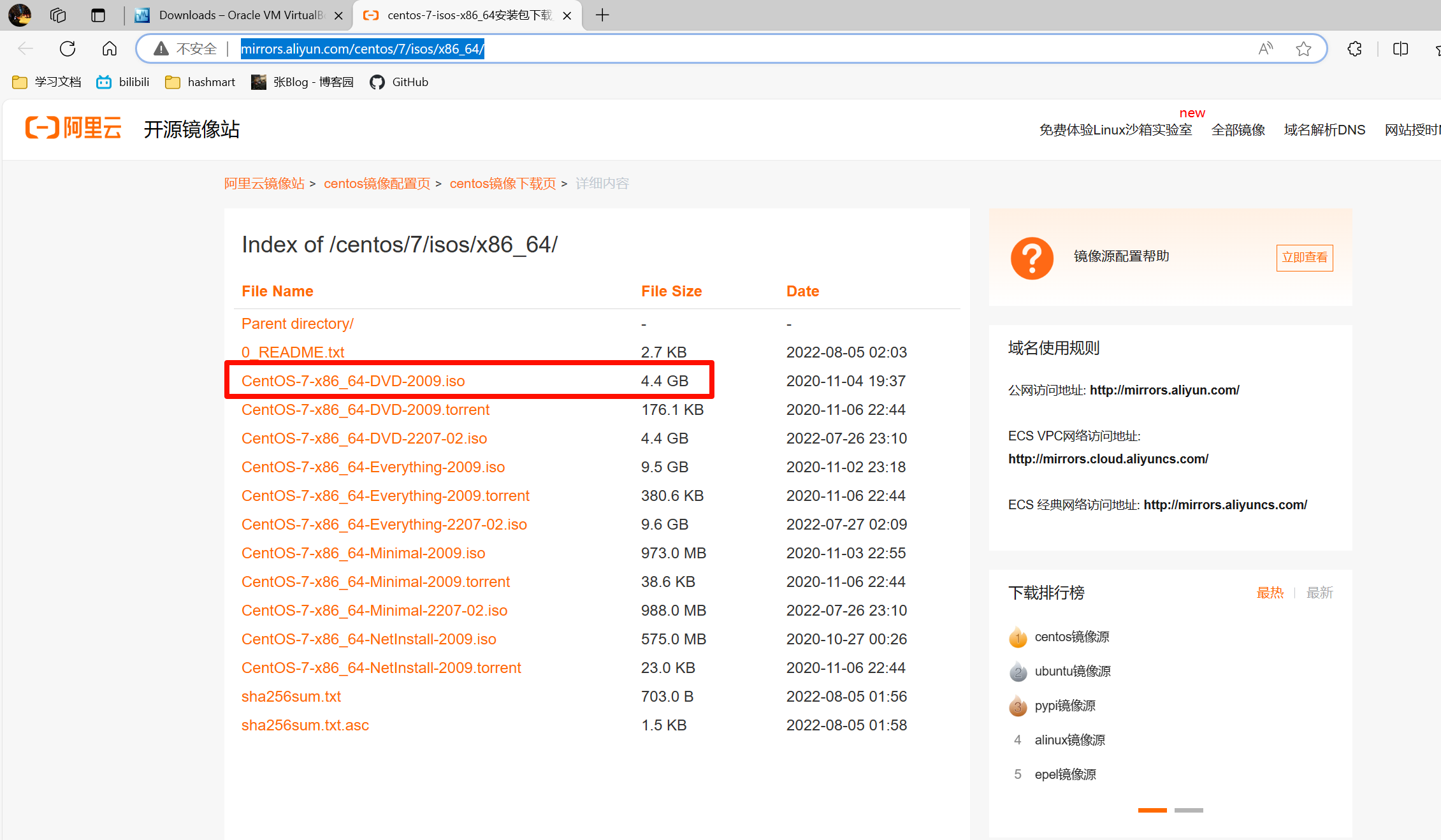Click the not secure warning icon
The height and width of the screenshot is (840, 1441).
click(x=161, y=48)
